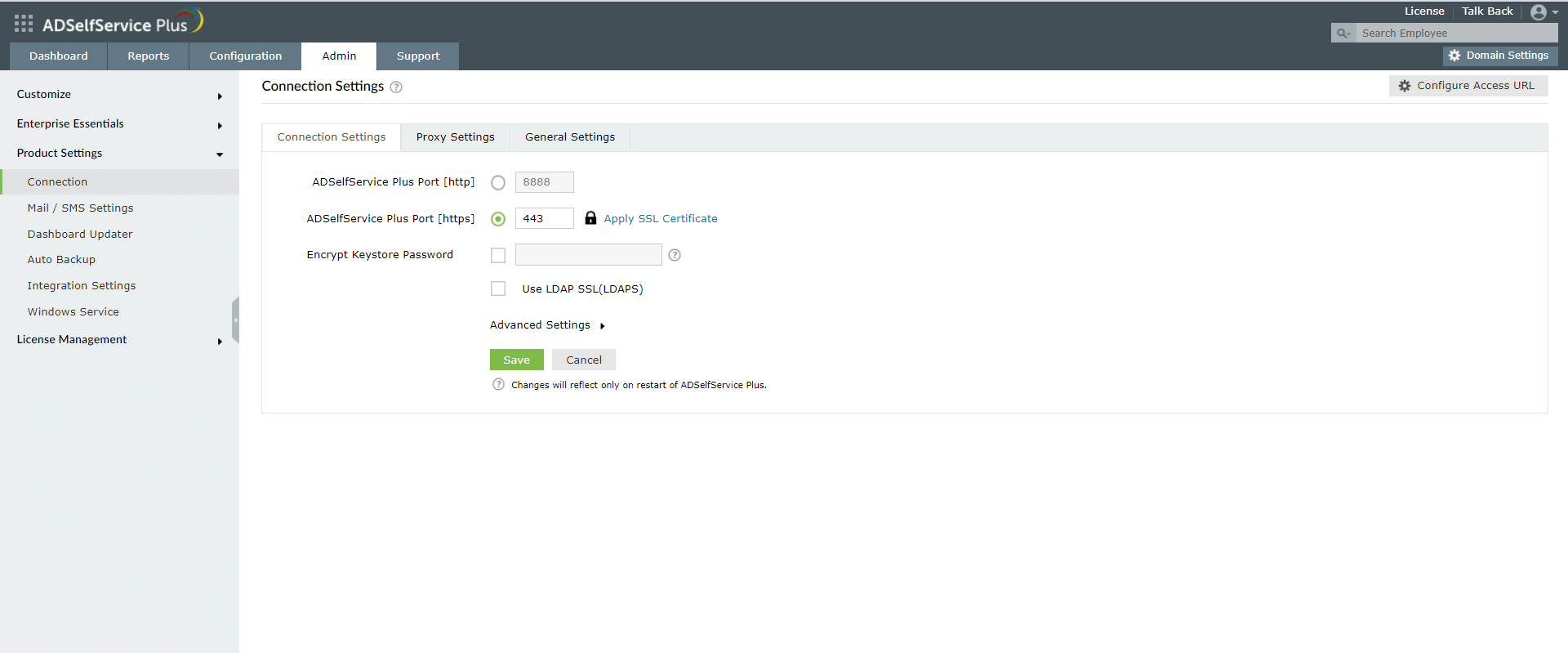Focus the Search Employee field
The height and width of the screenshot is (653, 1568).
pyautogui.click(x=1455, y=34)
